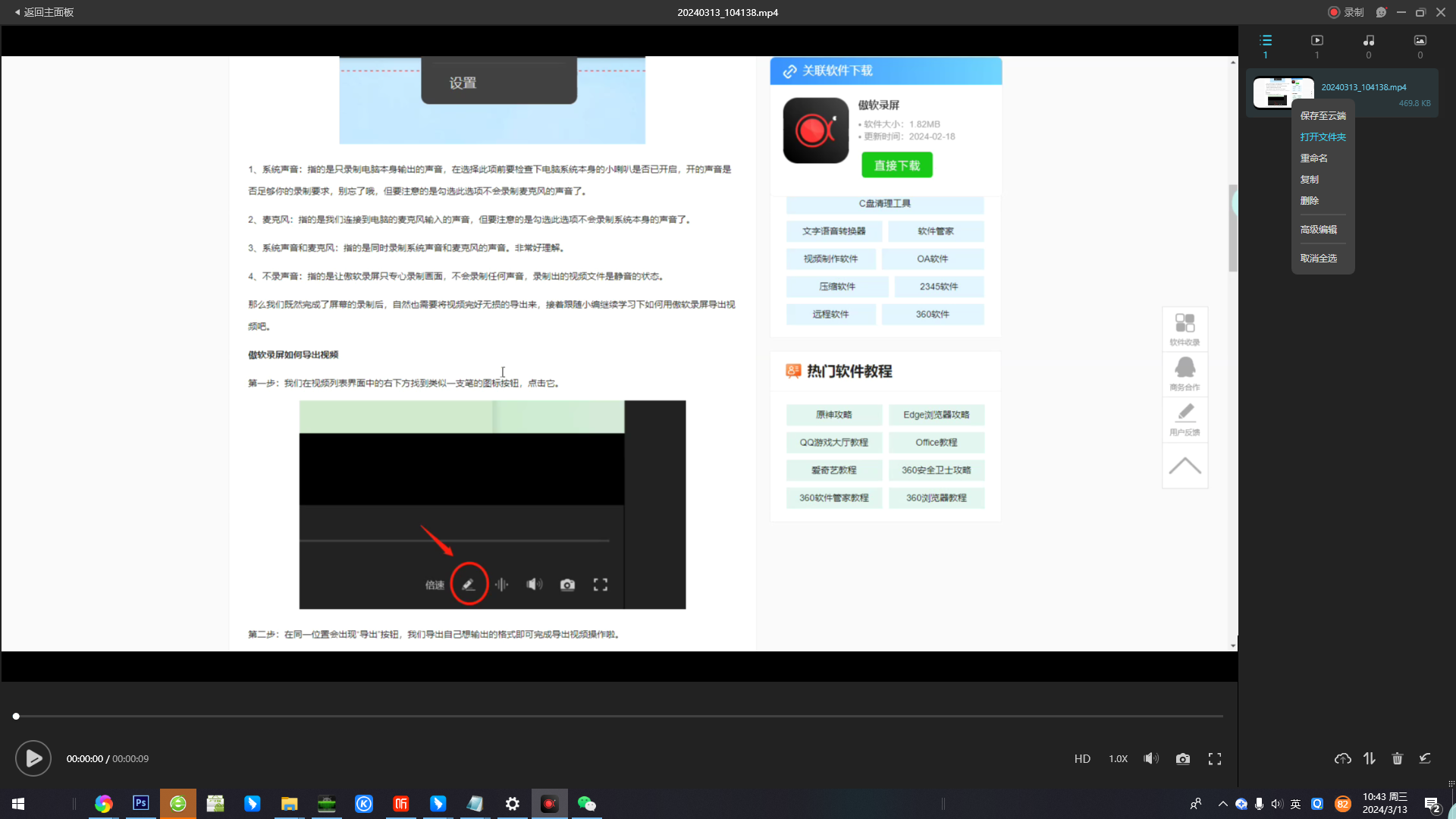Click the play button
The height and width of the screenshot is (819, 1456).
pyautogui.click(x=33, y=758)
